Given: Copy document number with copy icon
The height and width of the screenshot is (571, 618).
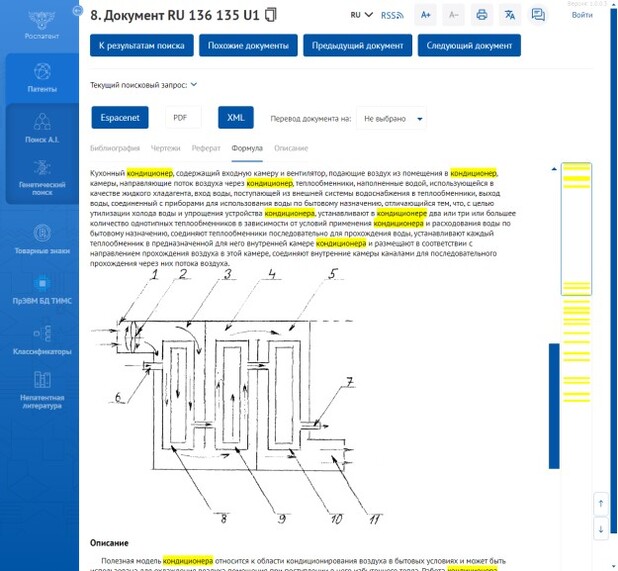Looking at the screenshot, I should point(270,15).
